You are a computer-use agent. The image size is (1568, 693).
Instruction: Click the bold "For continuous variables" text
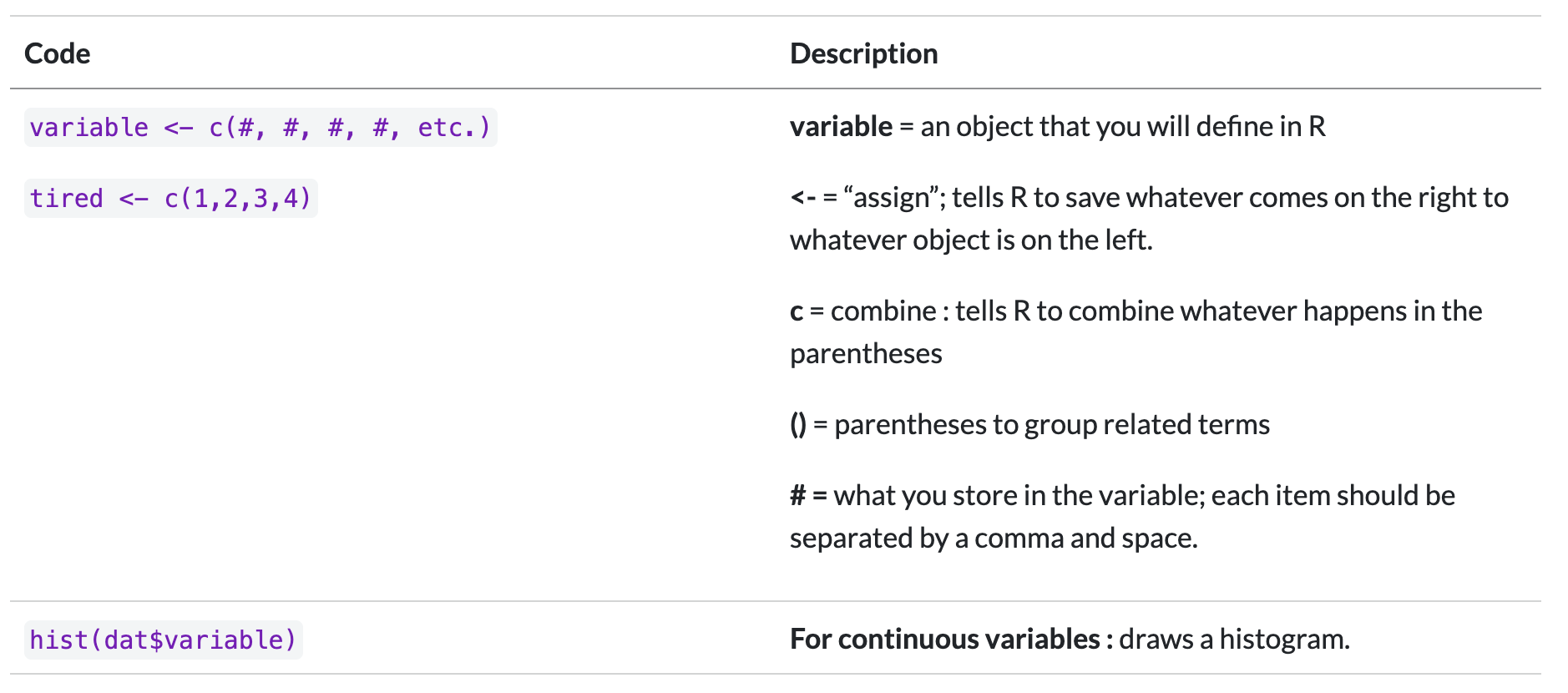tap(944, 640)
